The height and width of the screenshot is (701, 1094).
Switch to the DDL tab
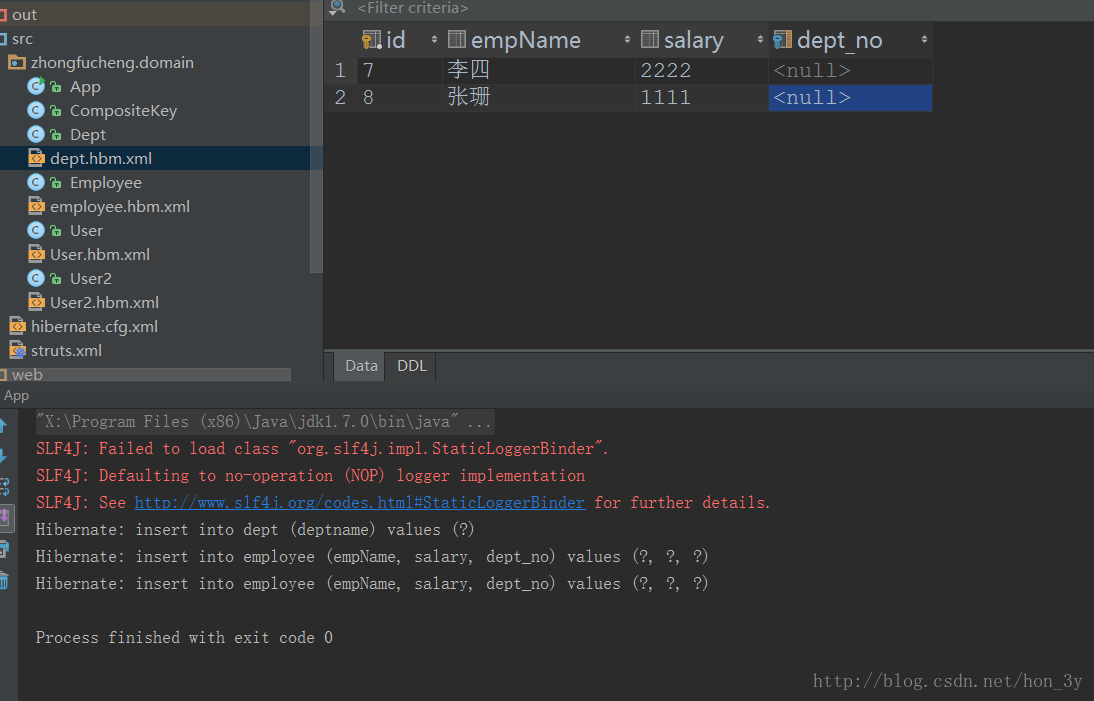pos(412,365)
